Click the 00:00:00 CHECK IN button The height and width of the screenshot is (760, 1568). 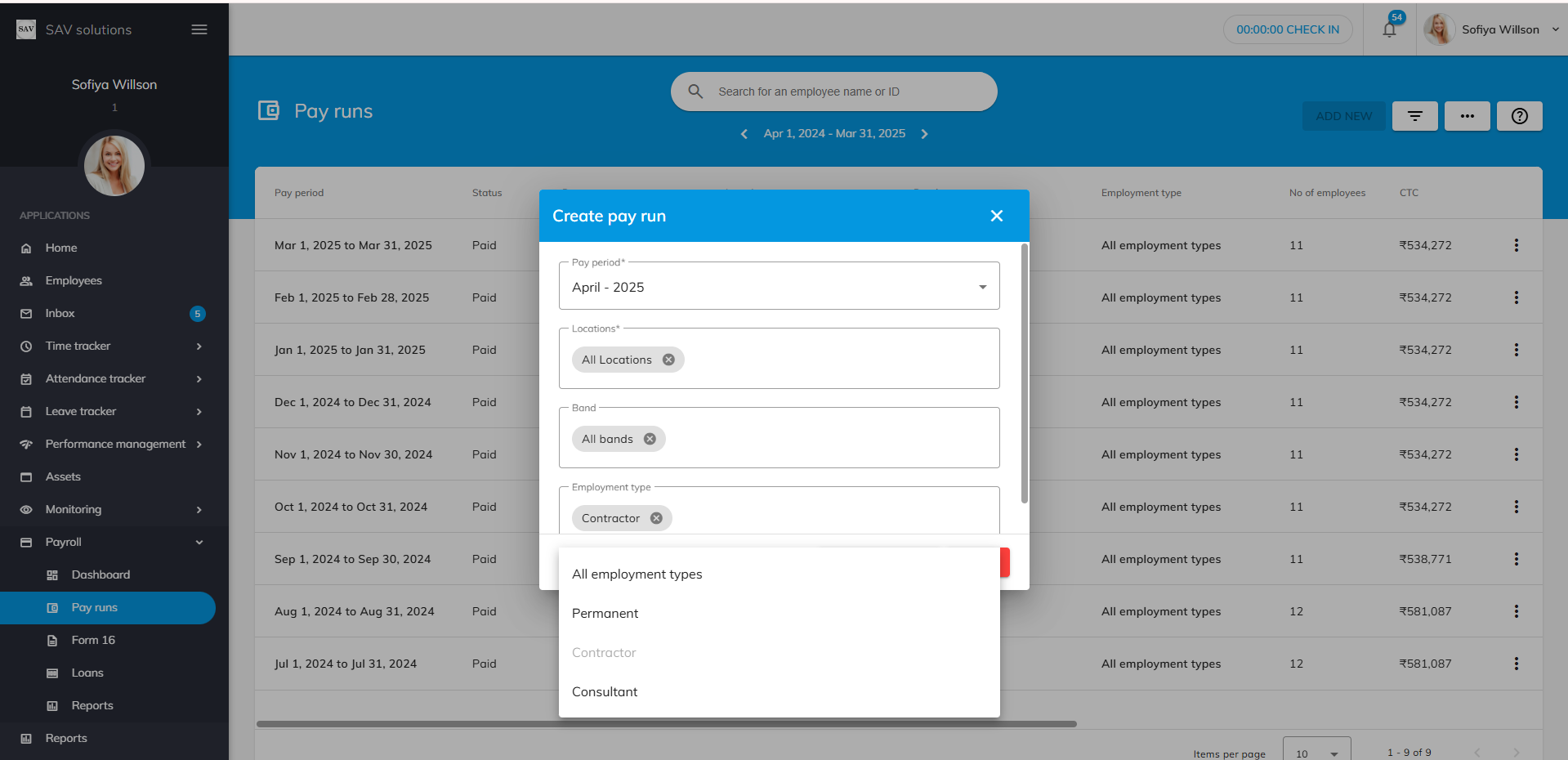pos(1288,29)
